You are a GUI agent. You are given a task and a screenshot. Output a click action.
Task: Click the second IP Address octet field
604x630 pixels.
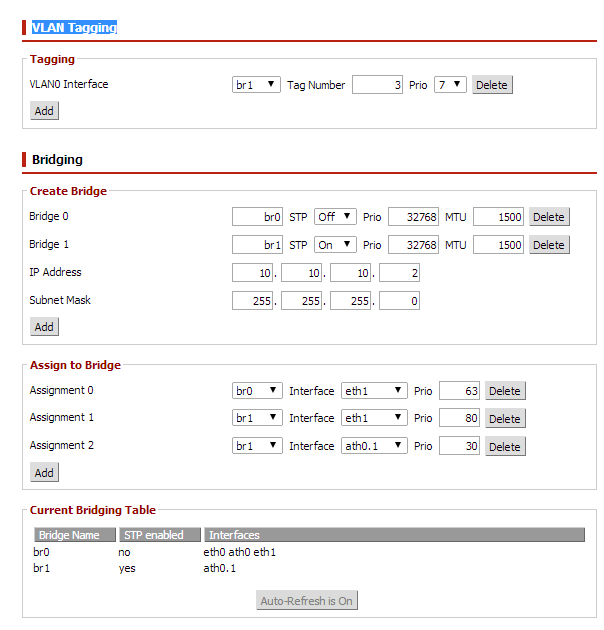301,273
